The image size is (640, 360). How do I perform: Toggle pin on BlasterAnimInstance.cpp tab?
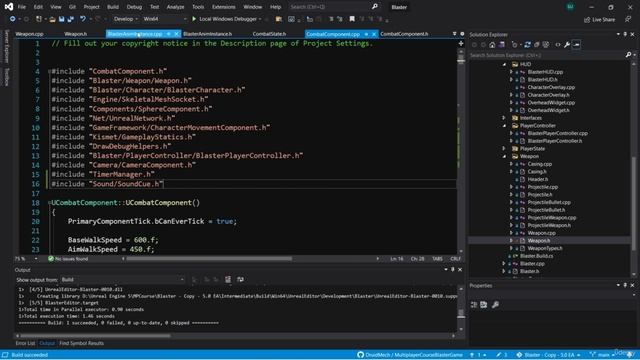[x=169, y=34]
